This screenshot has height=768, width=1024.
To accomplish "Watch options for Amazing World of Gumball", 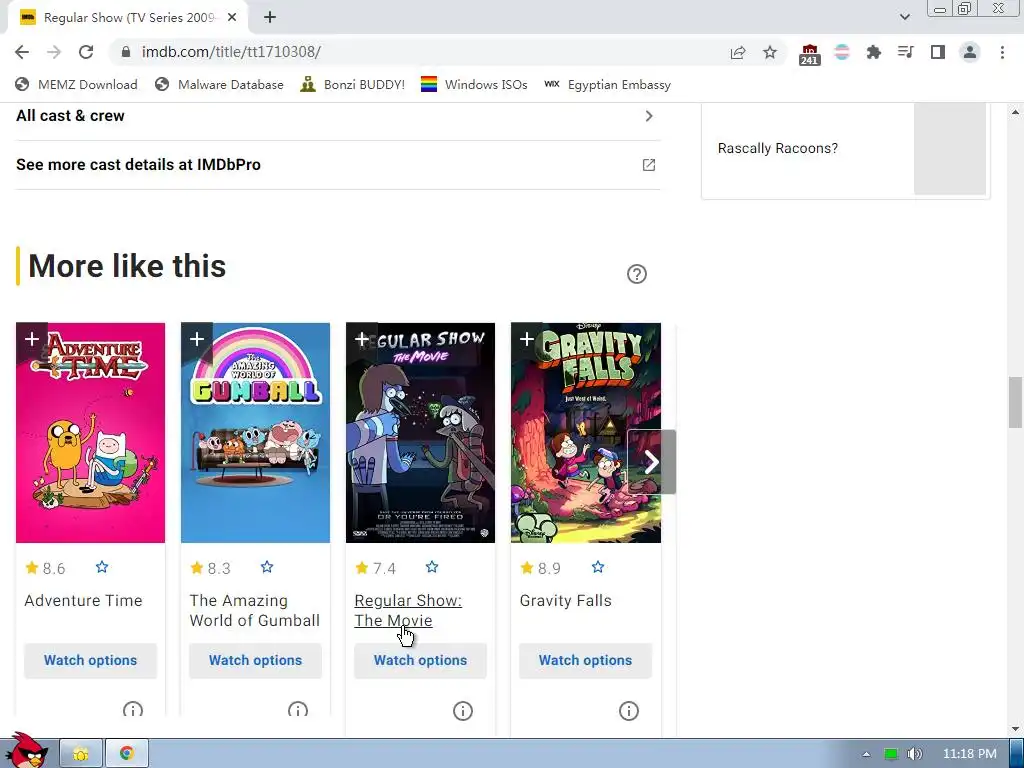I will point(255,660).
